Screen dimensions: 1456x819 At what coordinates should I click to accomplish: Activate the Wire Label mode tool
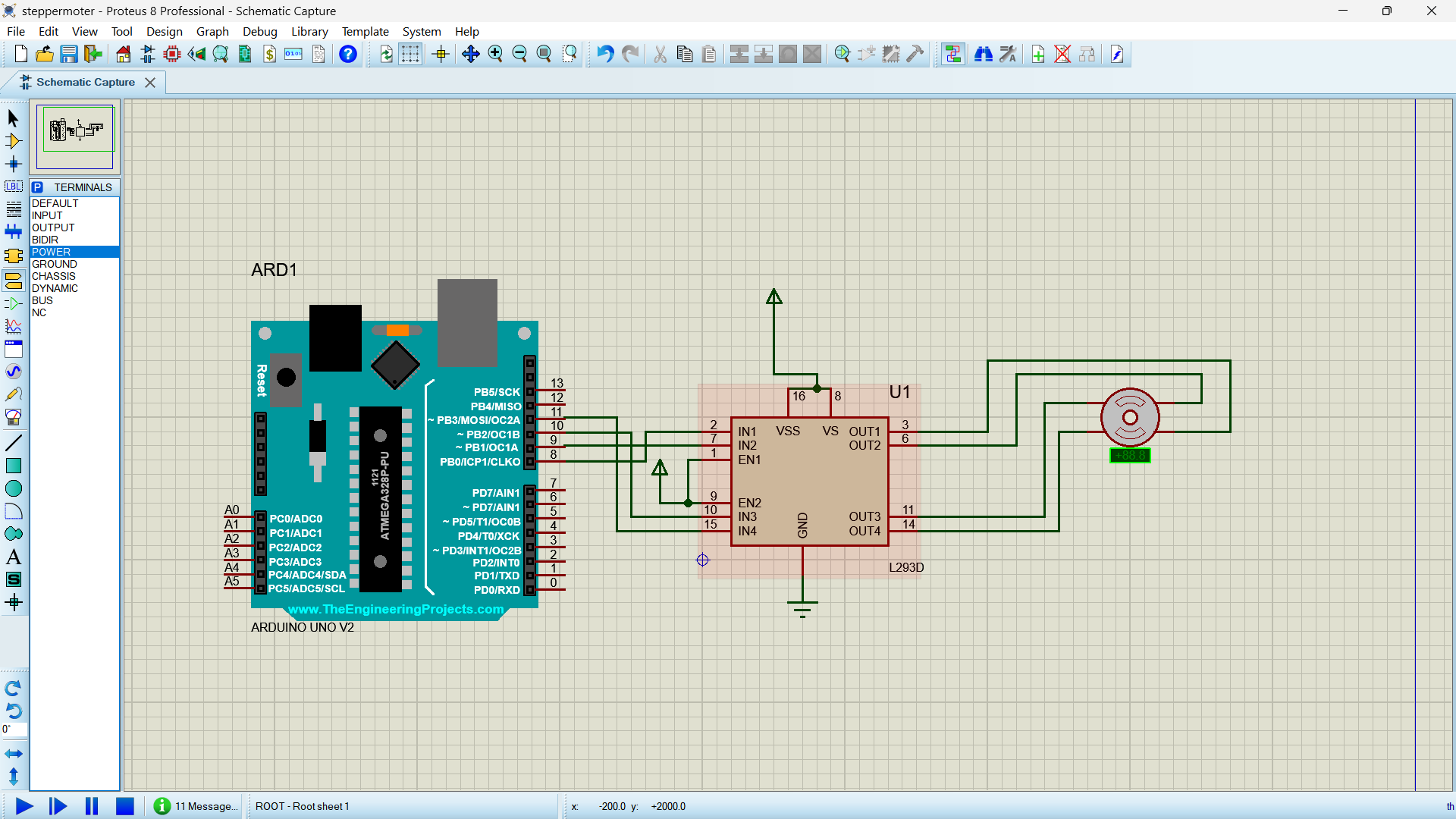coord(13,187)
